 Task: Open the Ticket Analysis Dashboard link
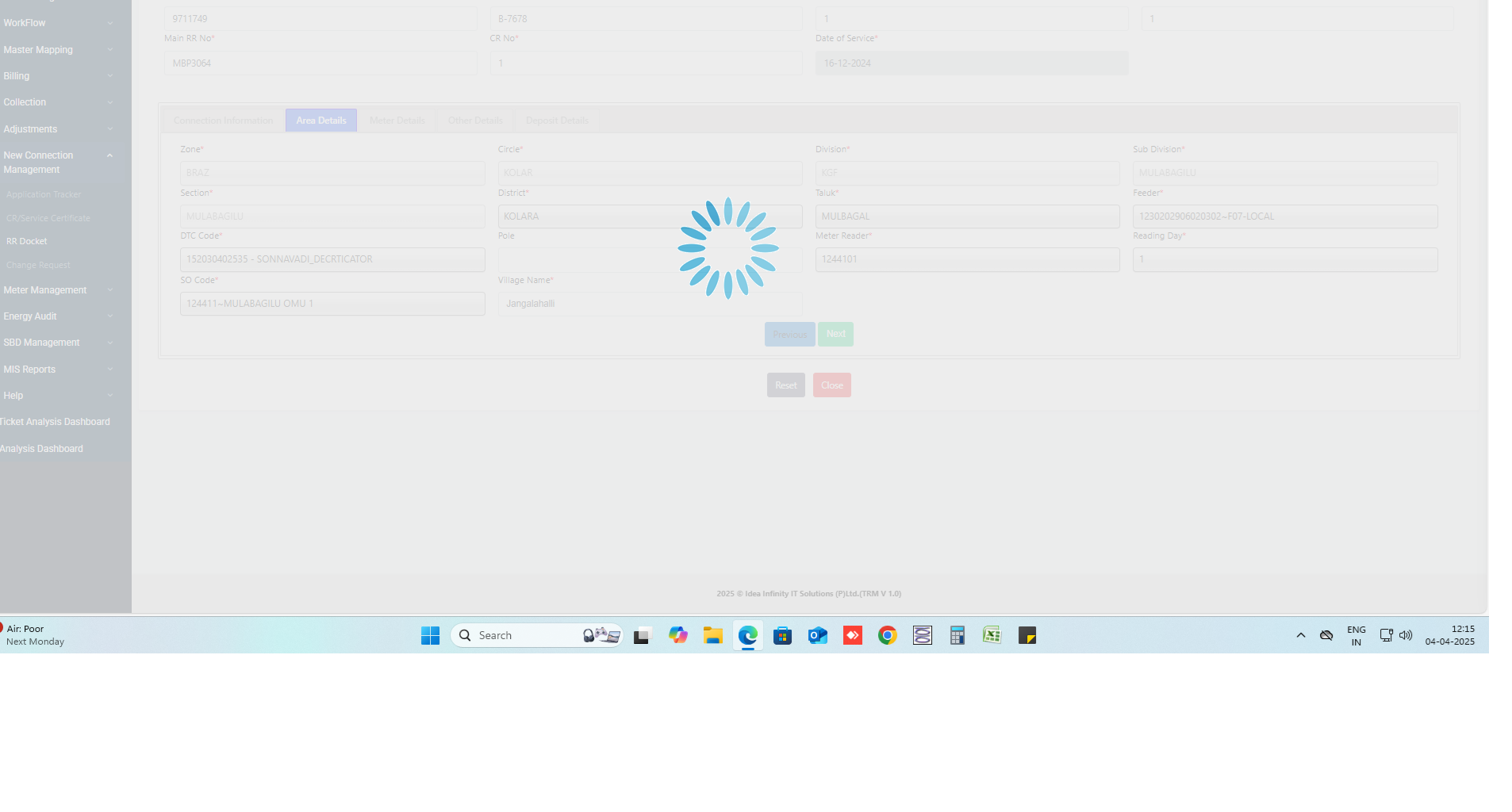[55, 422]
